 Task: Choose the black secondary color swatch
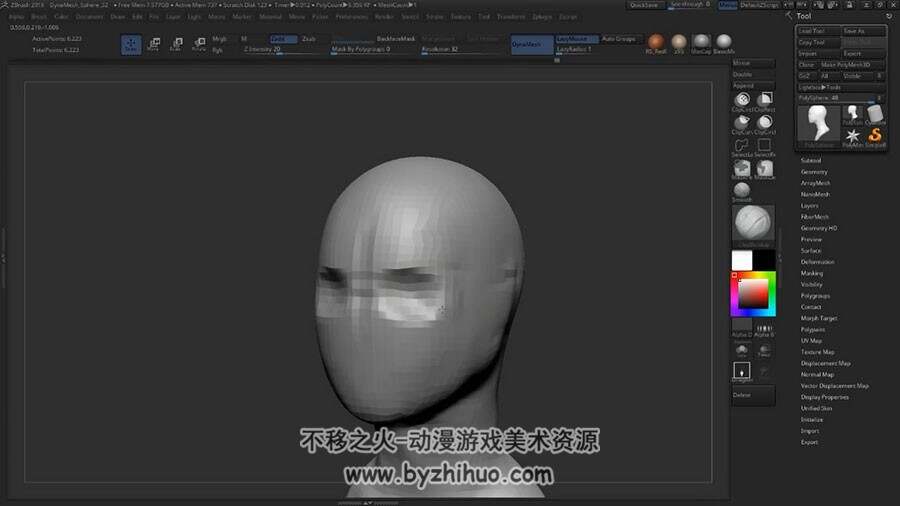[765, 260]
